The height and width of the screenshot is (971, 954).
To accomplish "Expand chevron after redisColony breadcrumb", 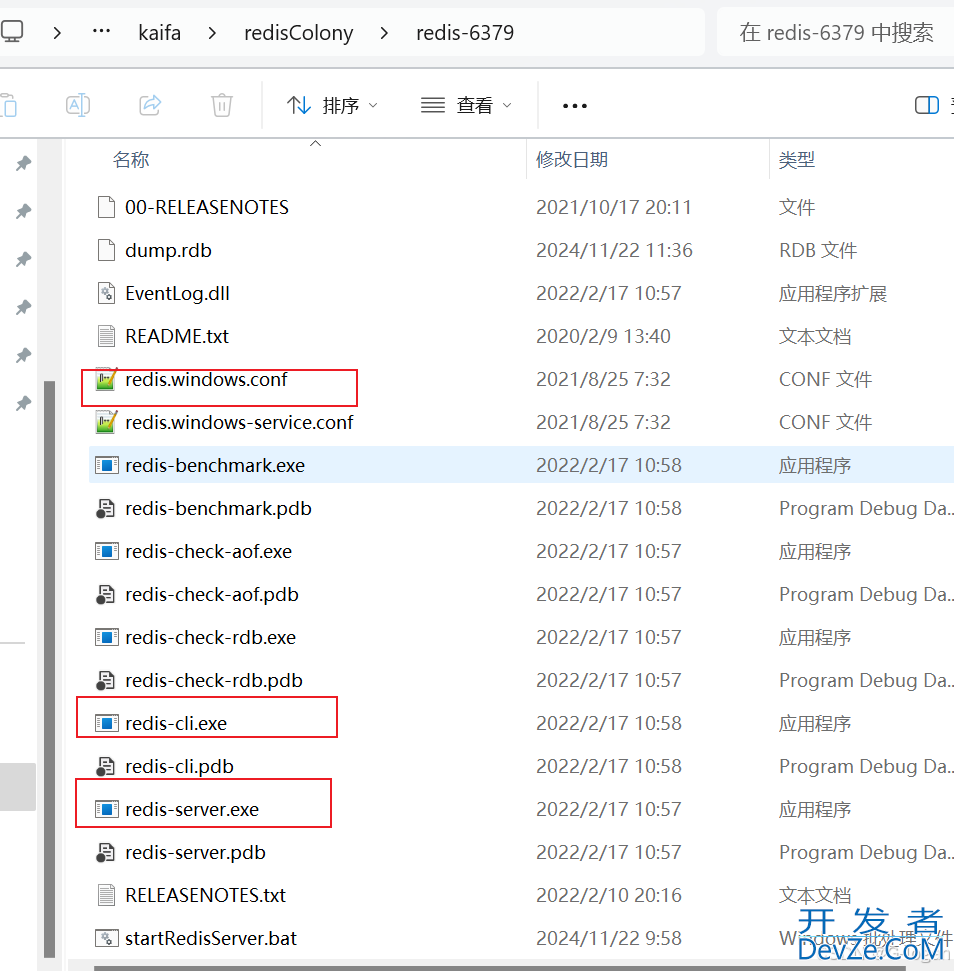I will 384,33.
